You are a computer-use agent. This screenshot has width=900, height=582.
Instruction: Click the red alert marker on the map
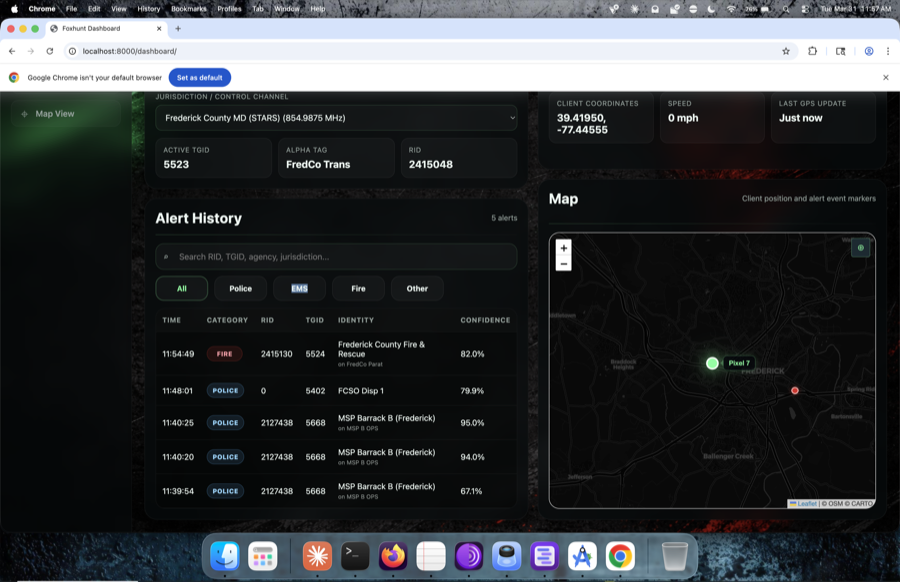coord(795,391)
